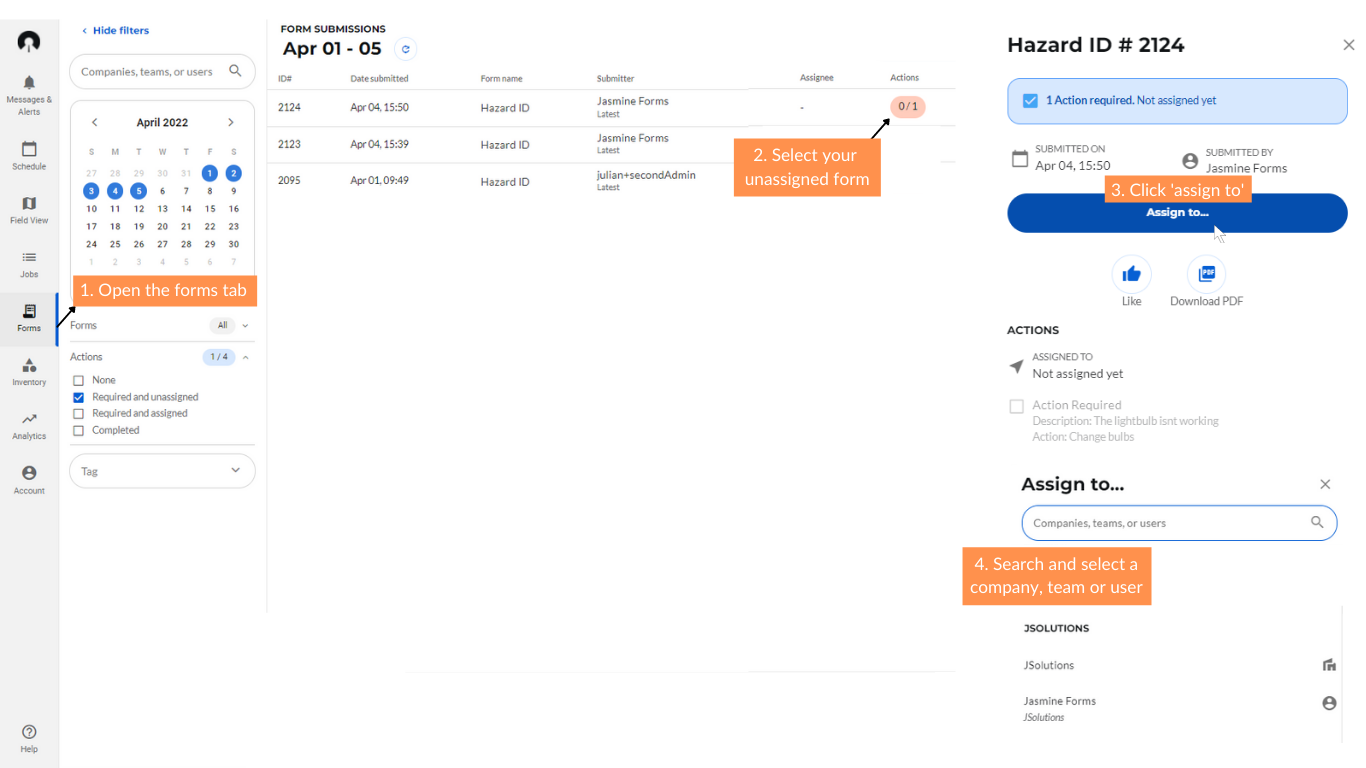Download the submission as PDF
Screen dimensions: 1366x768
pos(1207,273)
